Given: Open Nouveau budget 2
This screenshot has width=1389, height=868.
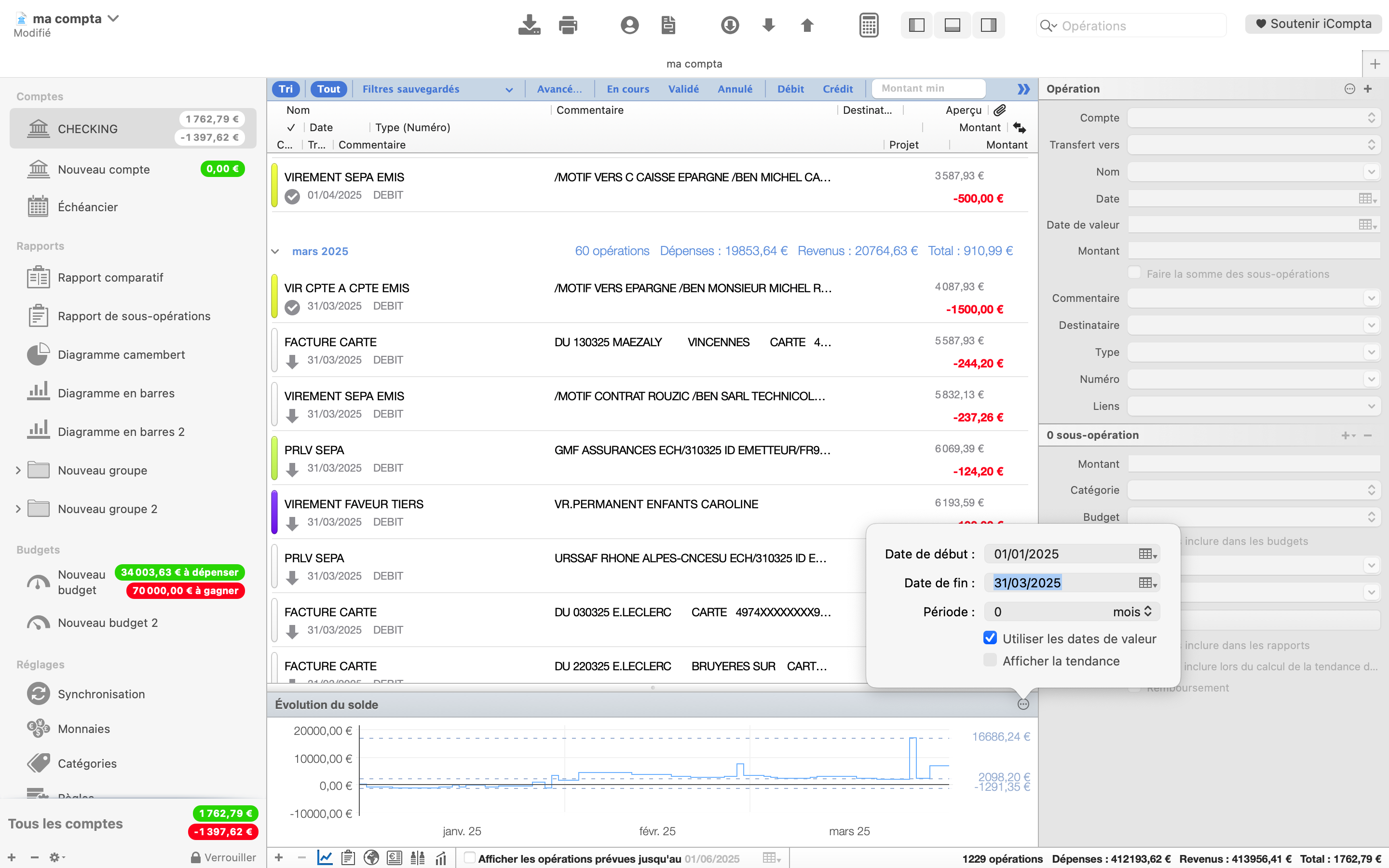Looking at the screenshot, I should [133, 622].
